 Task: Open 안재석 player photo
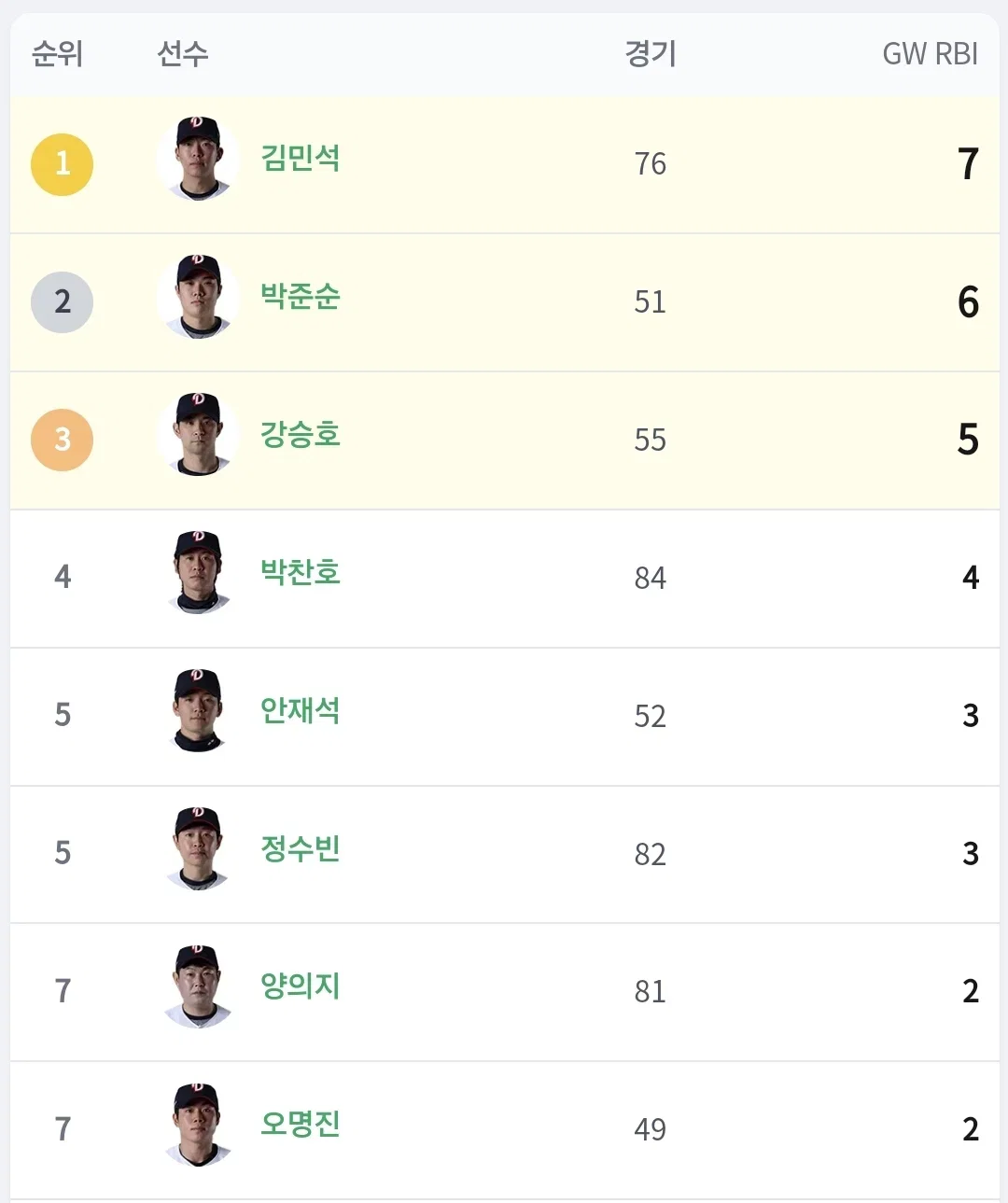click(198, 710)
